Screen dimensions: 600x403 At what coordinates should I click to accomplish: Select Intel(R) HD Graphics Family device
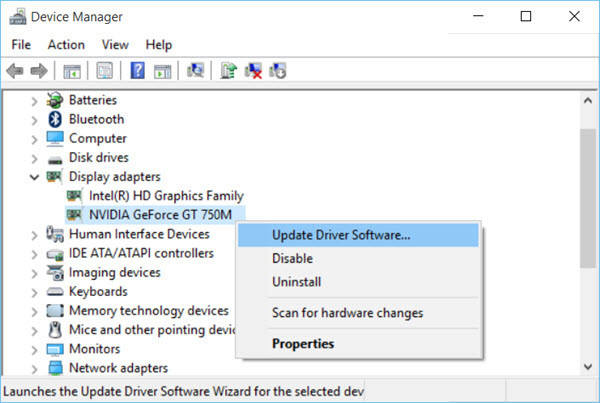click(x=166, y=196)
